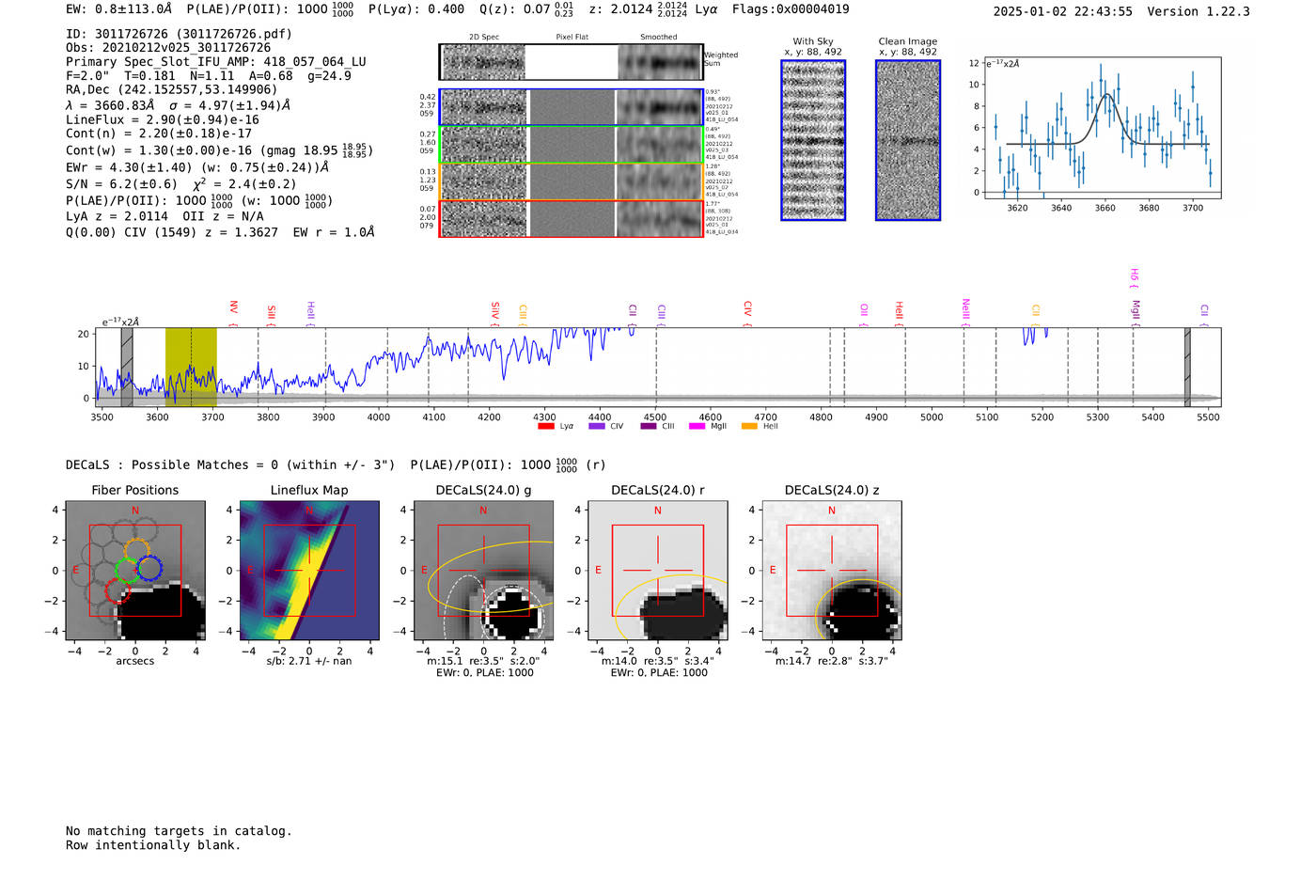Click the 'Cont(n) = 2.20(±0.18)e-17' line
Screen dimensions: 1316x896
pyautogui.click(x=159, y=134)
